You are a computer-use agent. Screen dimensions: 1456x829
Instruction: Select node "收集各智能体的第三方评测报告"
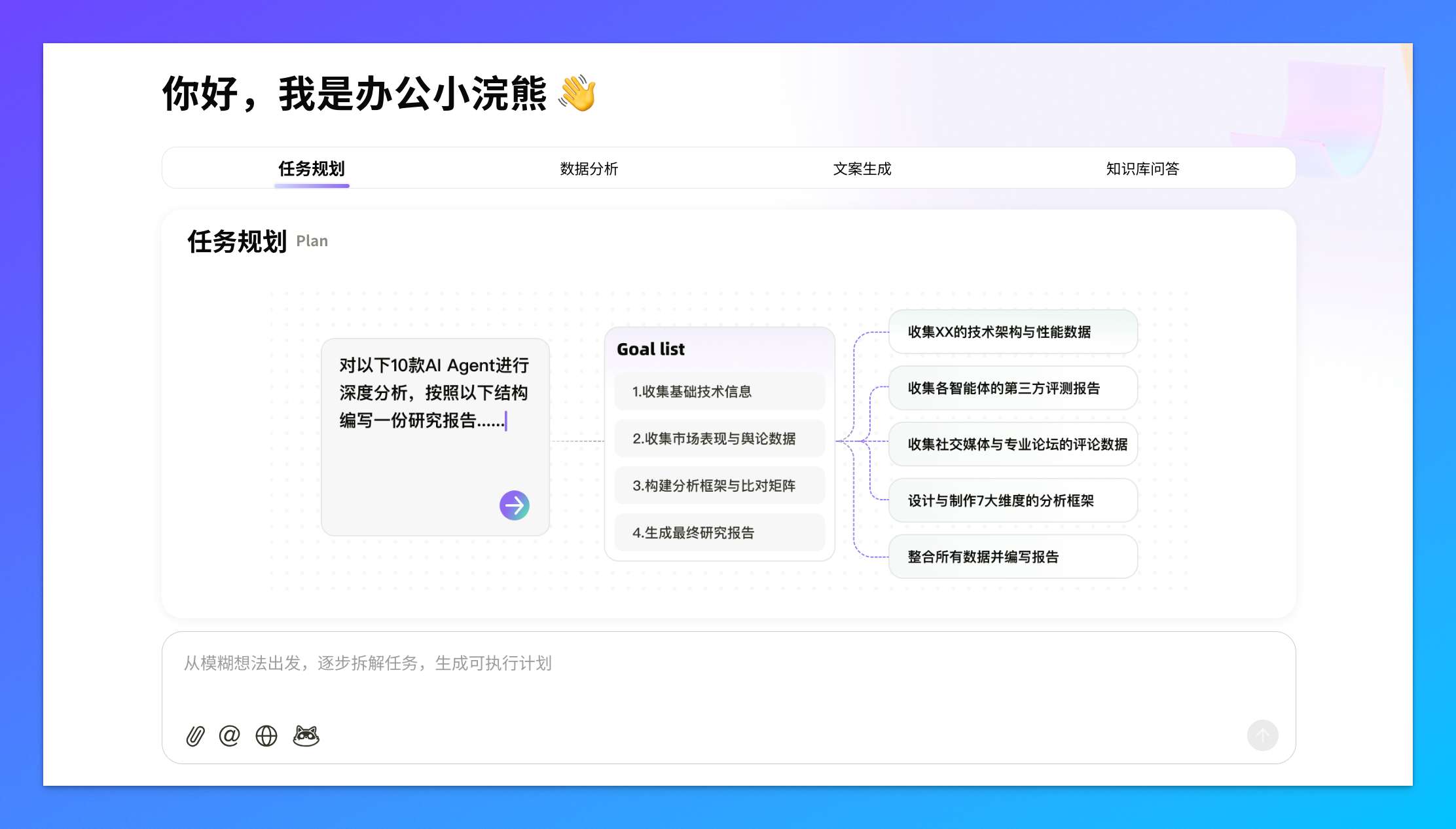click(1012, 388)
